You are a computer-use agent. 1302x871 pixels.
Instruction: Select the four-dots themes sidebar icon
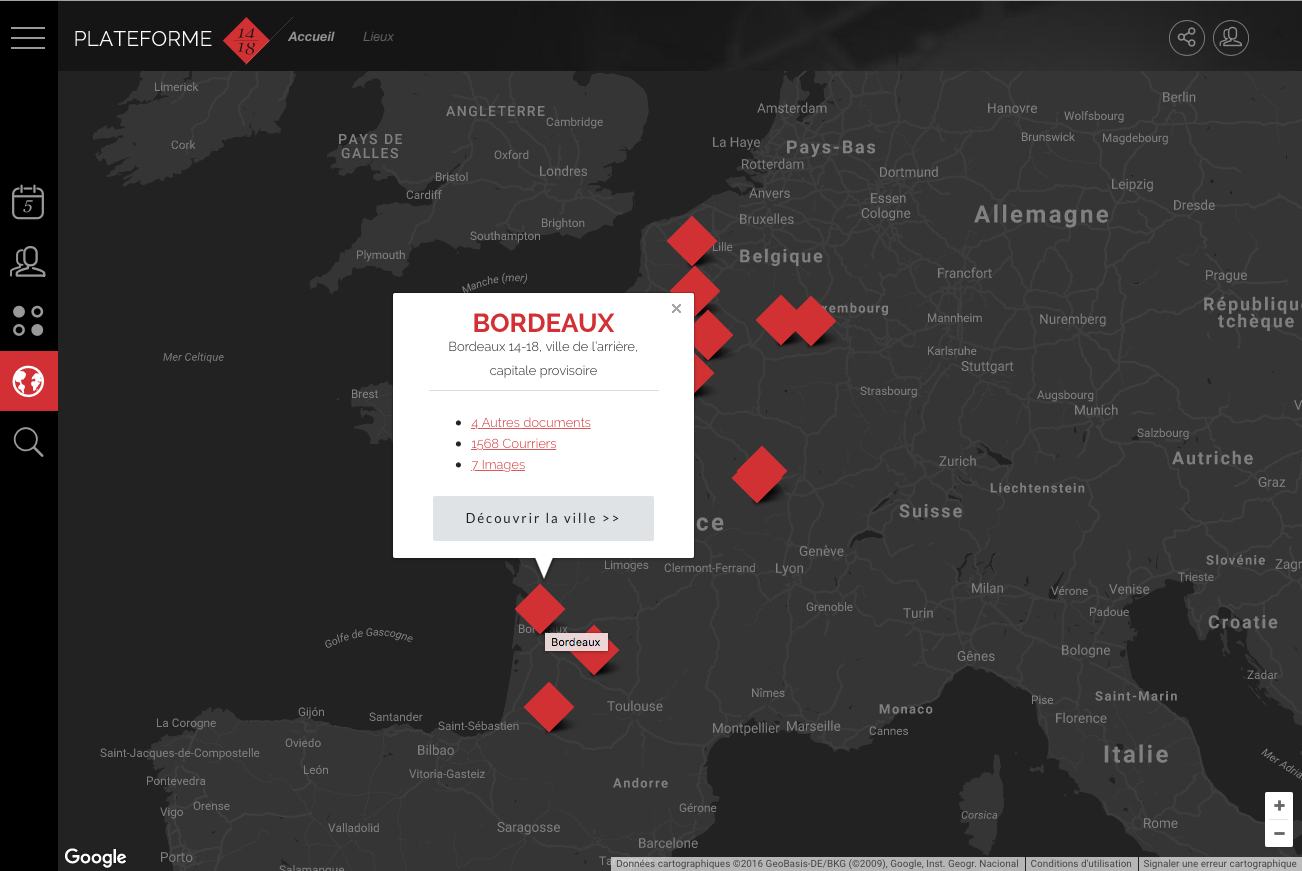click(x=28, y=321)
